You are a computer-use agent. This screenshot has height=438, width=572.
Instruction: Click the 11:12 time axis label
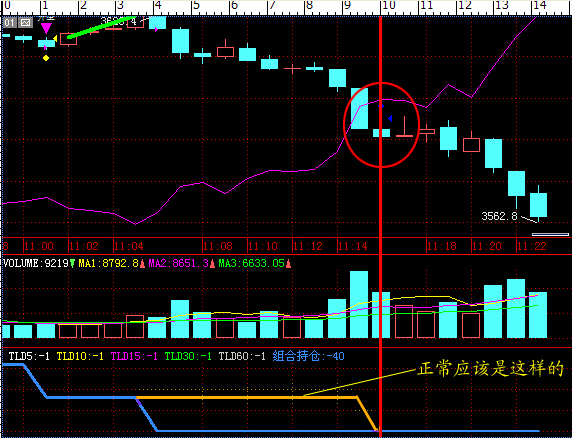pyautogui.click(x=308, y=247)
